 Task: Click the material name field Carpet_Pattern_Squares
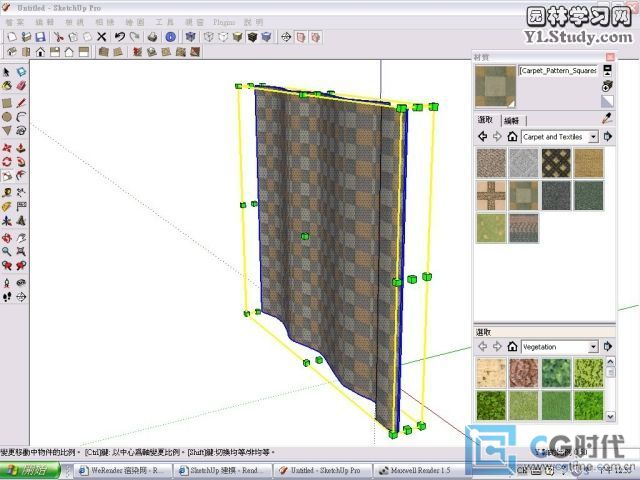558,71
